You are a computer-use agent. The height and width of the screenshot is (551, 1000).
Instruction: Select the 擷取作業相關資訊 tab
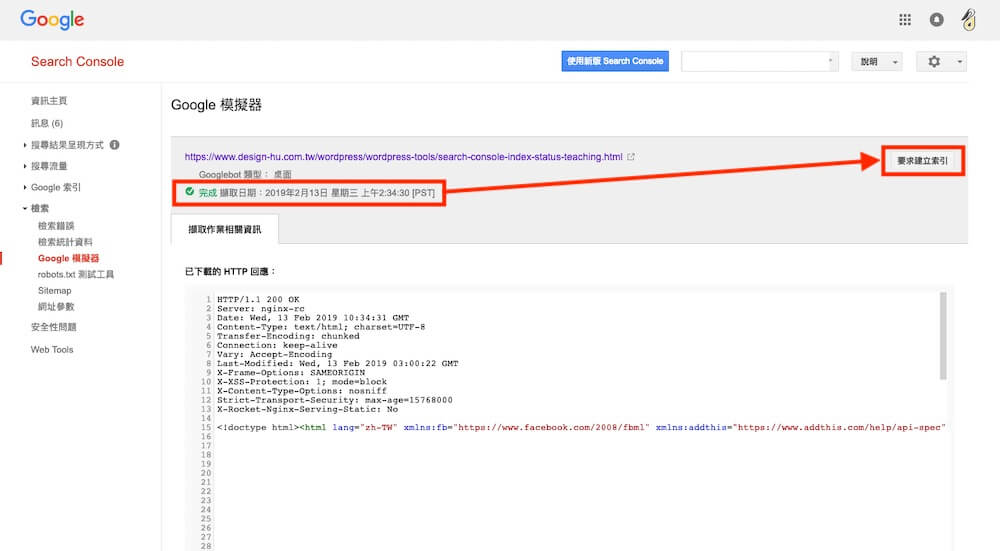(x=224, y=229)
